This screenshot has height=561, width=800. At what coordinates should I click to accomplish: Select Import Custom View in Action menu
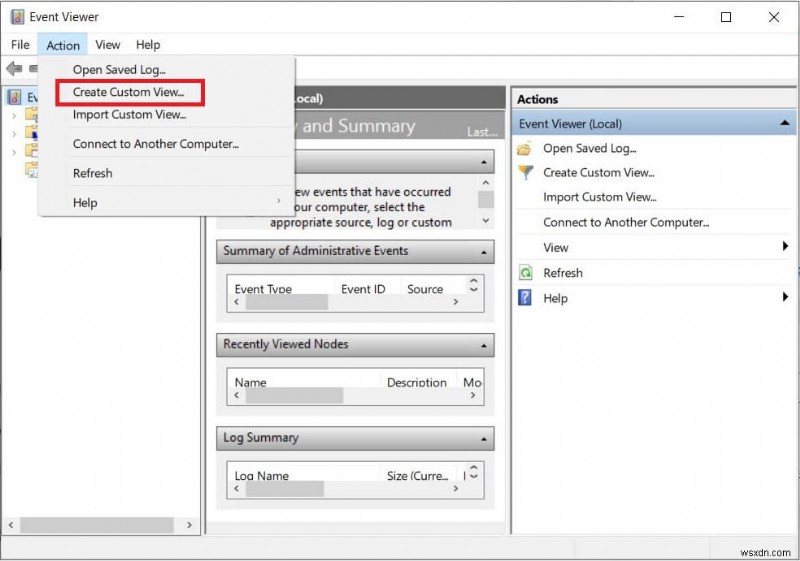point(129,114)
